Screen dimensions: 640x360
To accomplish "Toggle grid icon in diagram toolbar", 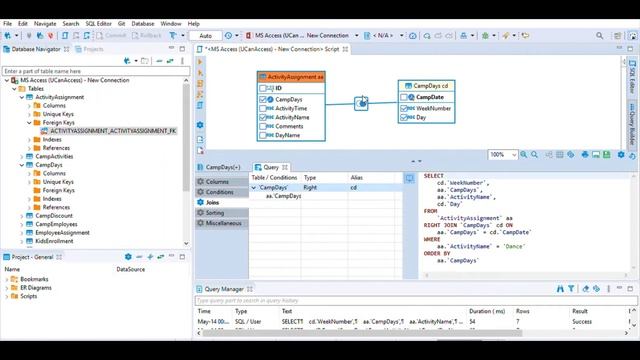I will (x=560, y=155).
